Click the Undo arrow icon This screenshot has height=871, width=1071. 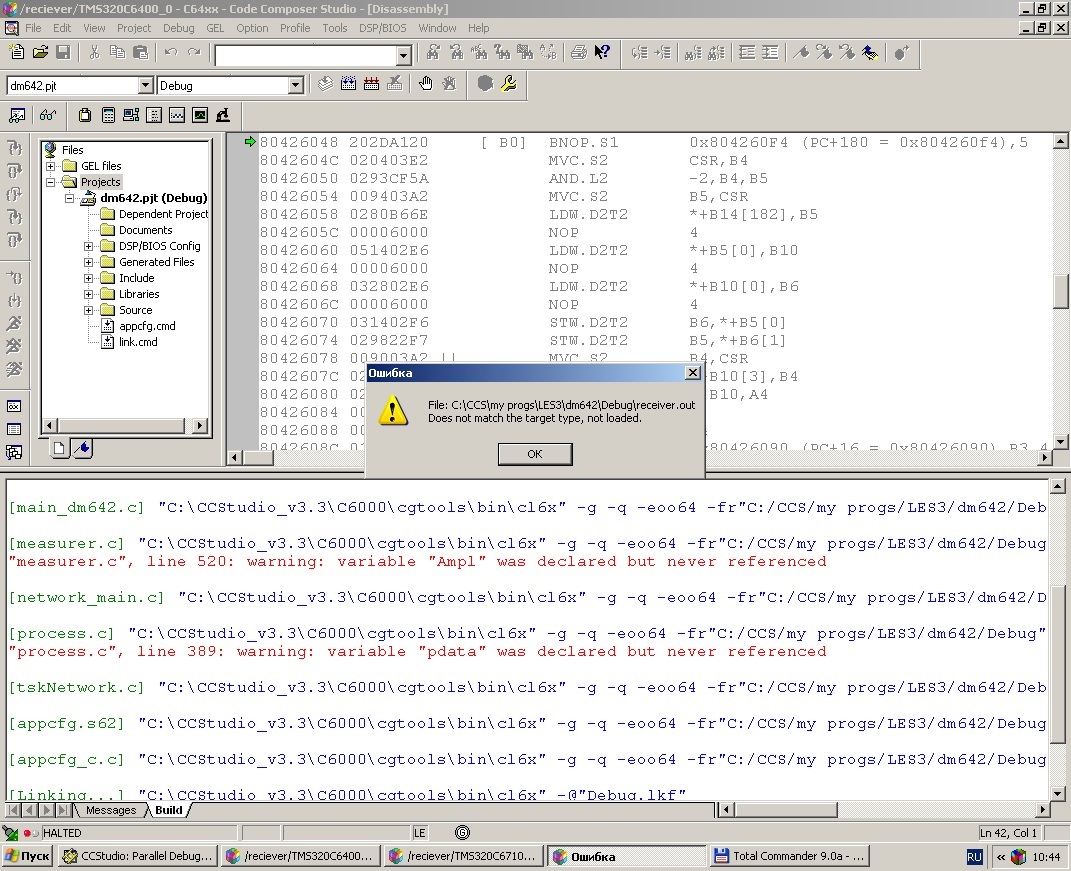click(171, 53)
